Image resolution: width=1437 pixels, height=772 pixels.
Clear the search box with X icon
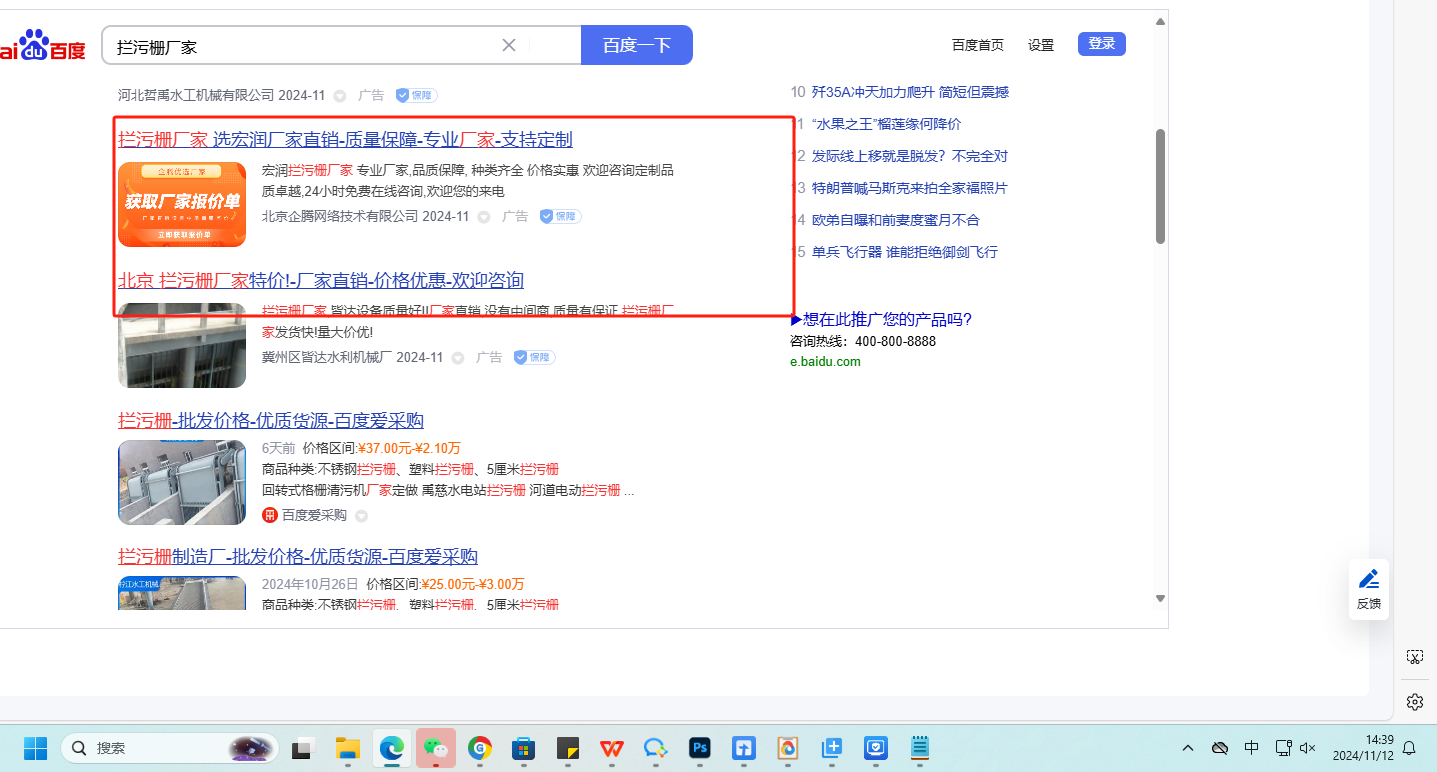click(x=508, y=45)
